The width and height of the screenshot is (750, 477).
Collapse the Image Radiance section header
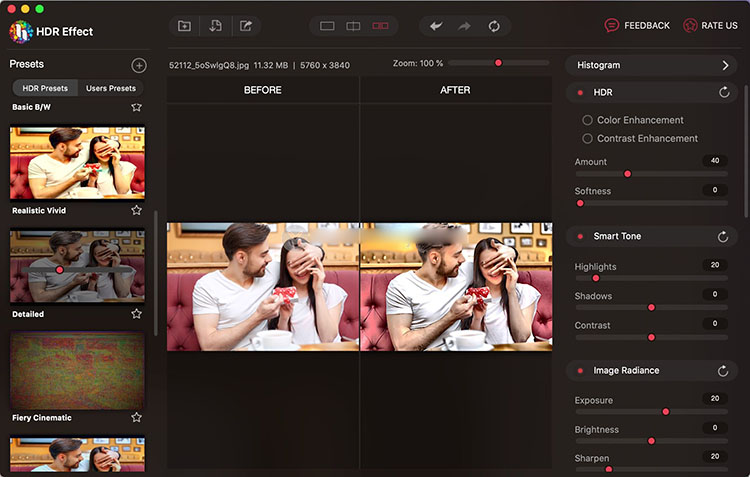[626, 371]
